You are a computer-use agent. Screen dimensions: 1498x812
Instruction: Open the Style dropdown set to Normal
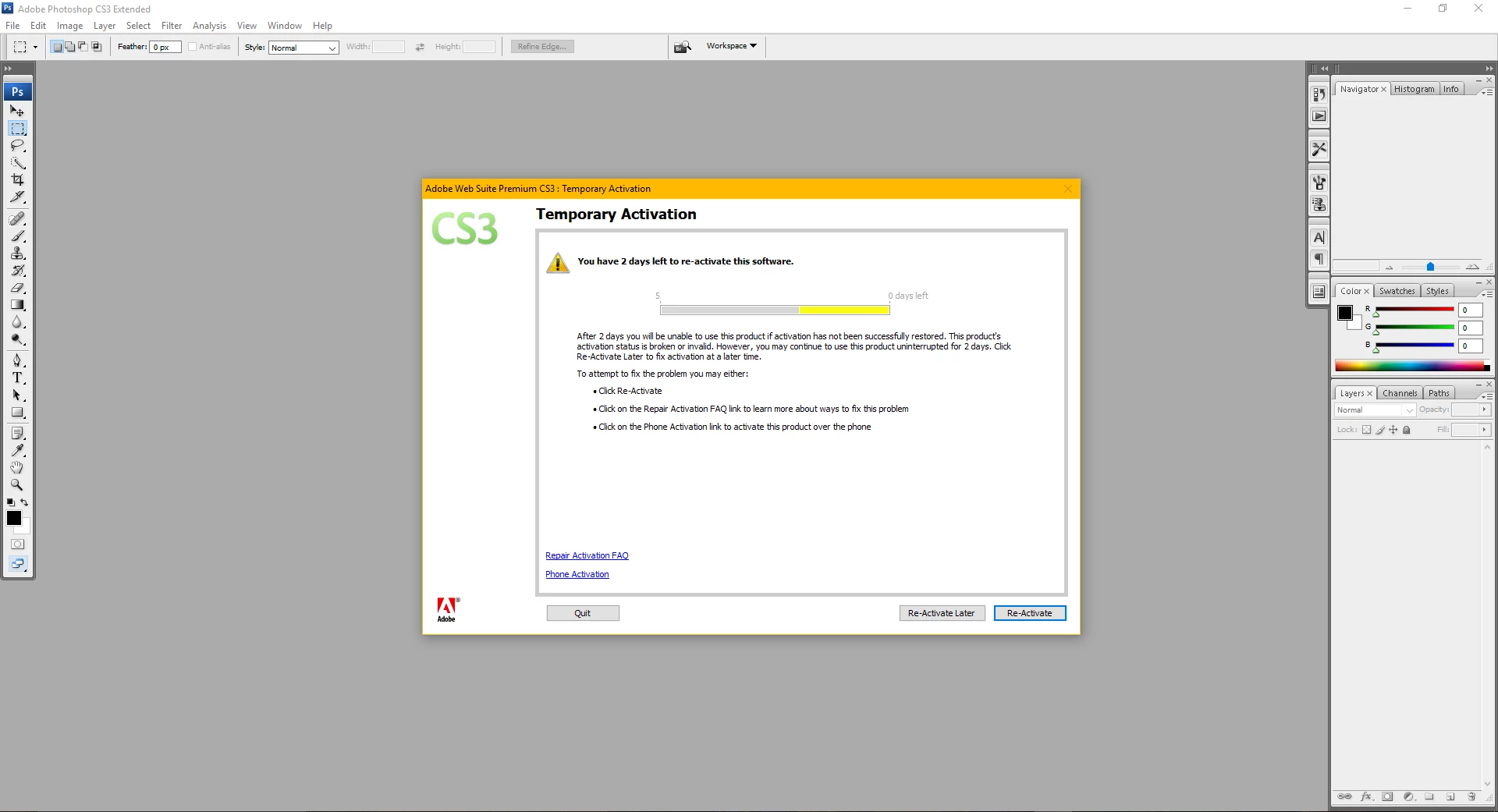click(304, 48)
